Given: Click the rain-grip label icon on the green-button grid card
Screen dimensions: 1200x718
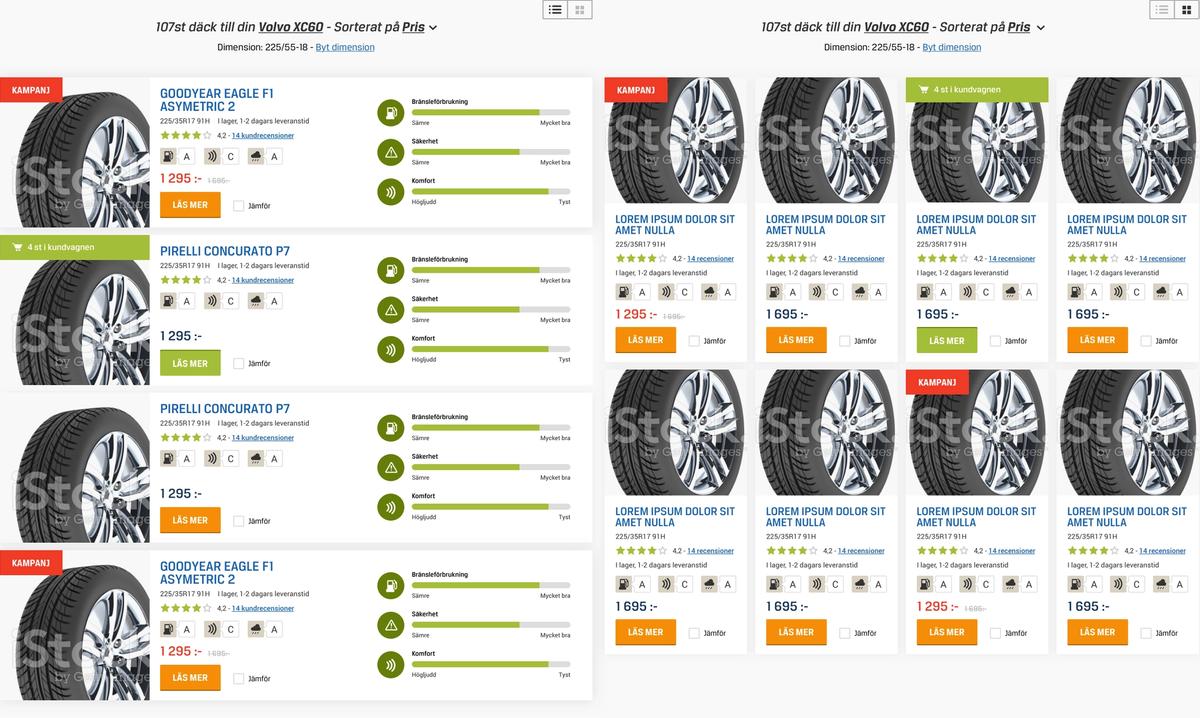Looking at the screenshot, I should click(1011, 292).
